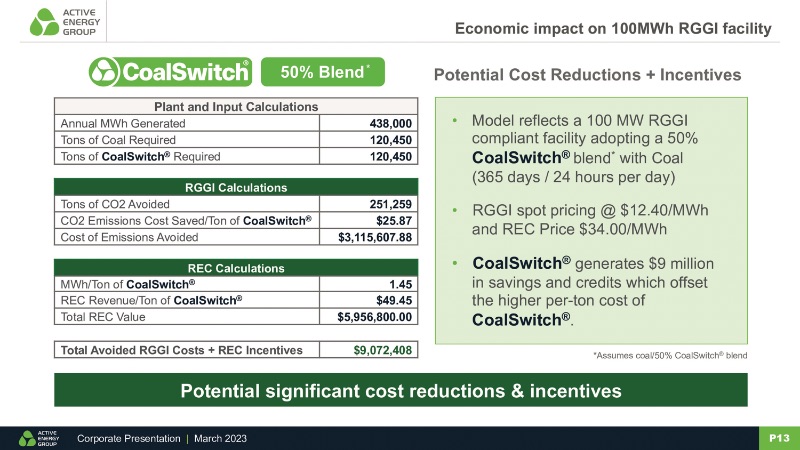Click the CoalSwitch logo banner
This screenshot has width=800, height=450.
pos(169,73)
